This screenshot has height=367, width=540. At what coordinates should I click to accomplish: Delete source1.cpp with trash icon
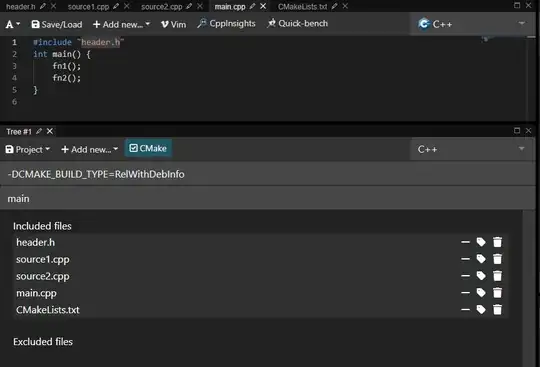[x=497, y=259]
